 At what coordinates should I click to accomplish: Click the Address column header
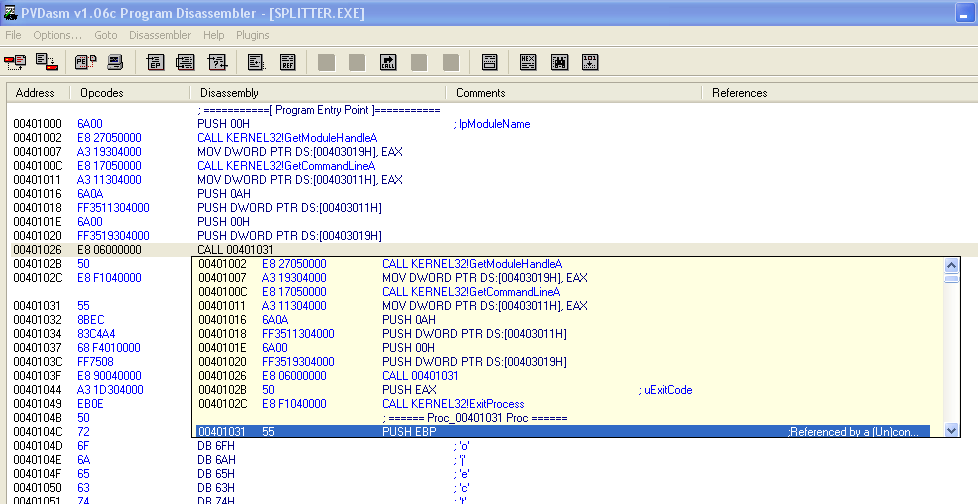click(x=35, y=93)
